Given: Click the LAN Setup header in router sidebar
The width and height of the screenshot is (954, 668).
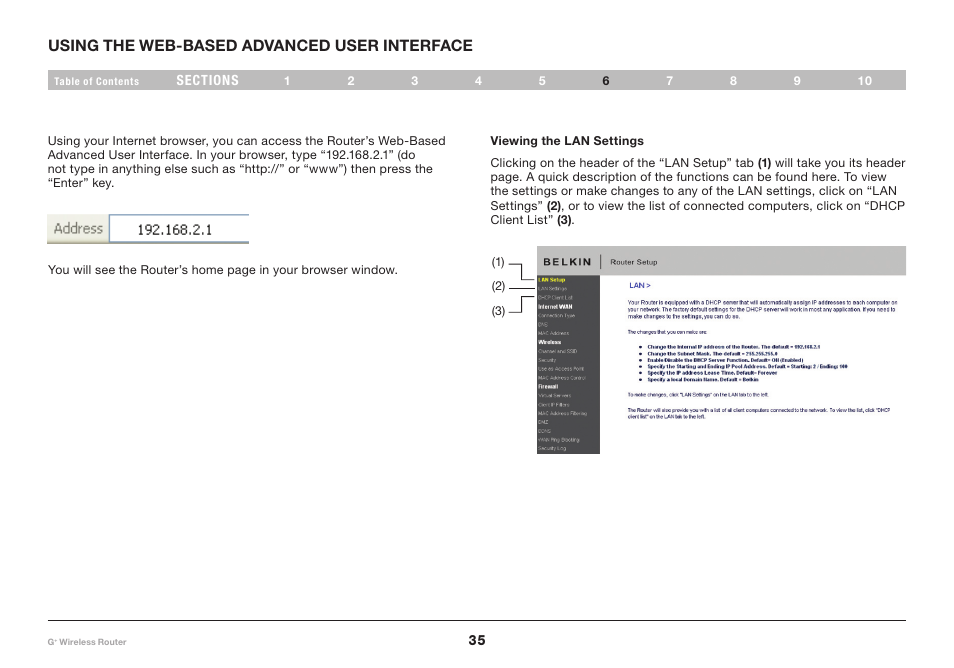Looking at the screenshot, I should pyautogui.click(x=552, y=280).
